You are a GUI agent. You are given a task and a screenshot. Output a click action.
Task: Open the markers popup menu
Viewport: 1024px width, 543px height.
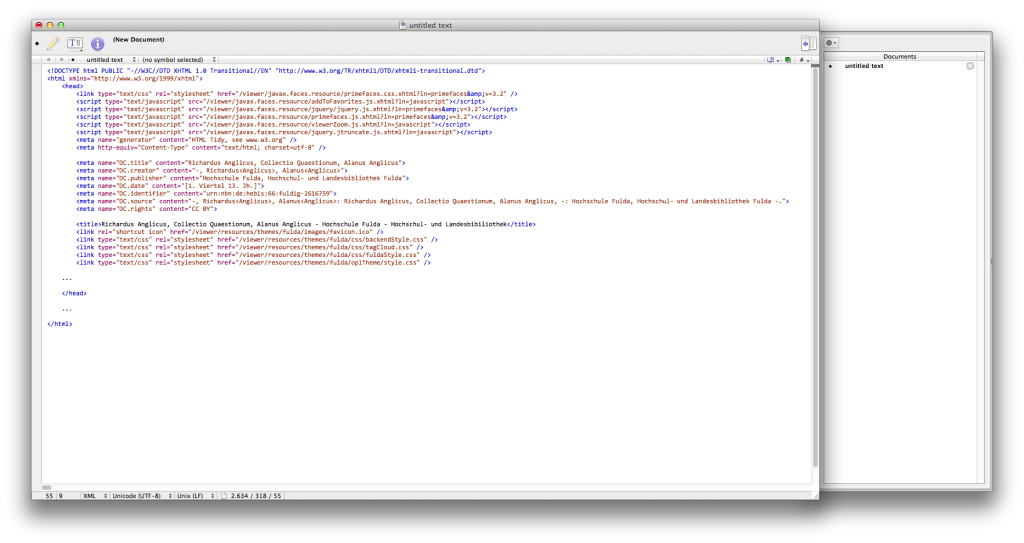coord(804,59)
